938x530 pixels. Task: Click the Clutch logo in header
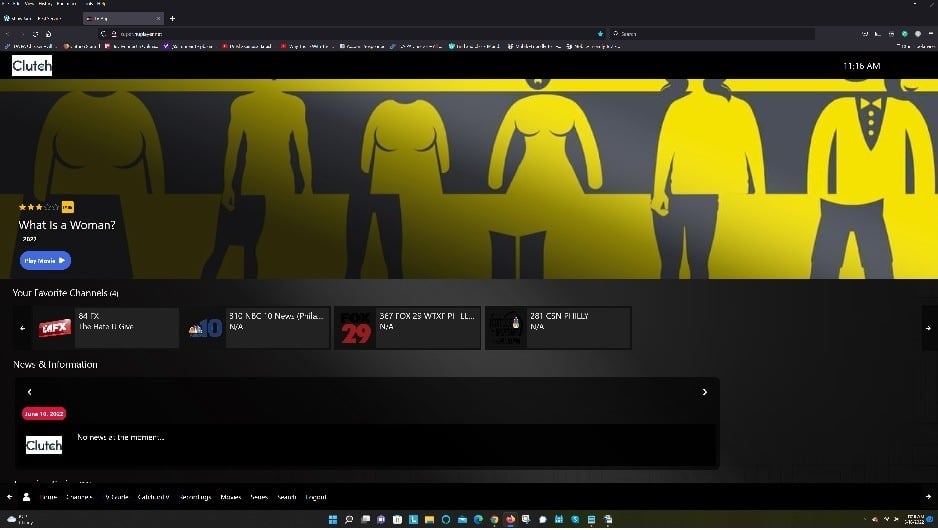(x=32, y=66)
